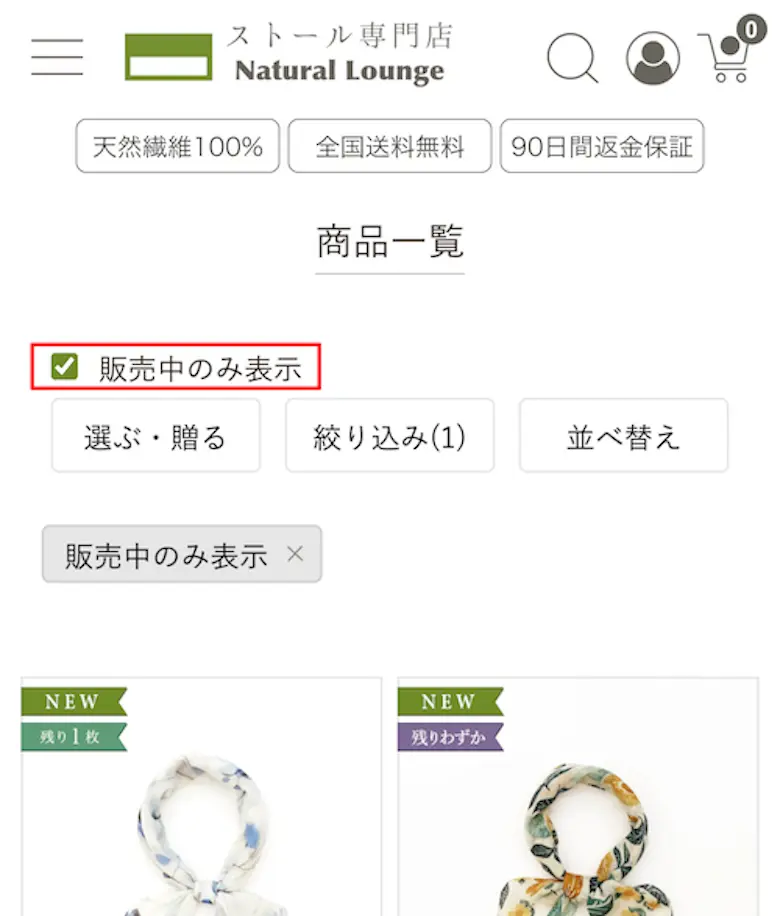Click the cart item count badge

pyautogui.click(x=751, y=29)
